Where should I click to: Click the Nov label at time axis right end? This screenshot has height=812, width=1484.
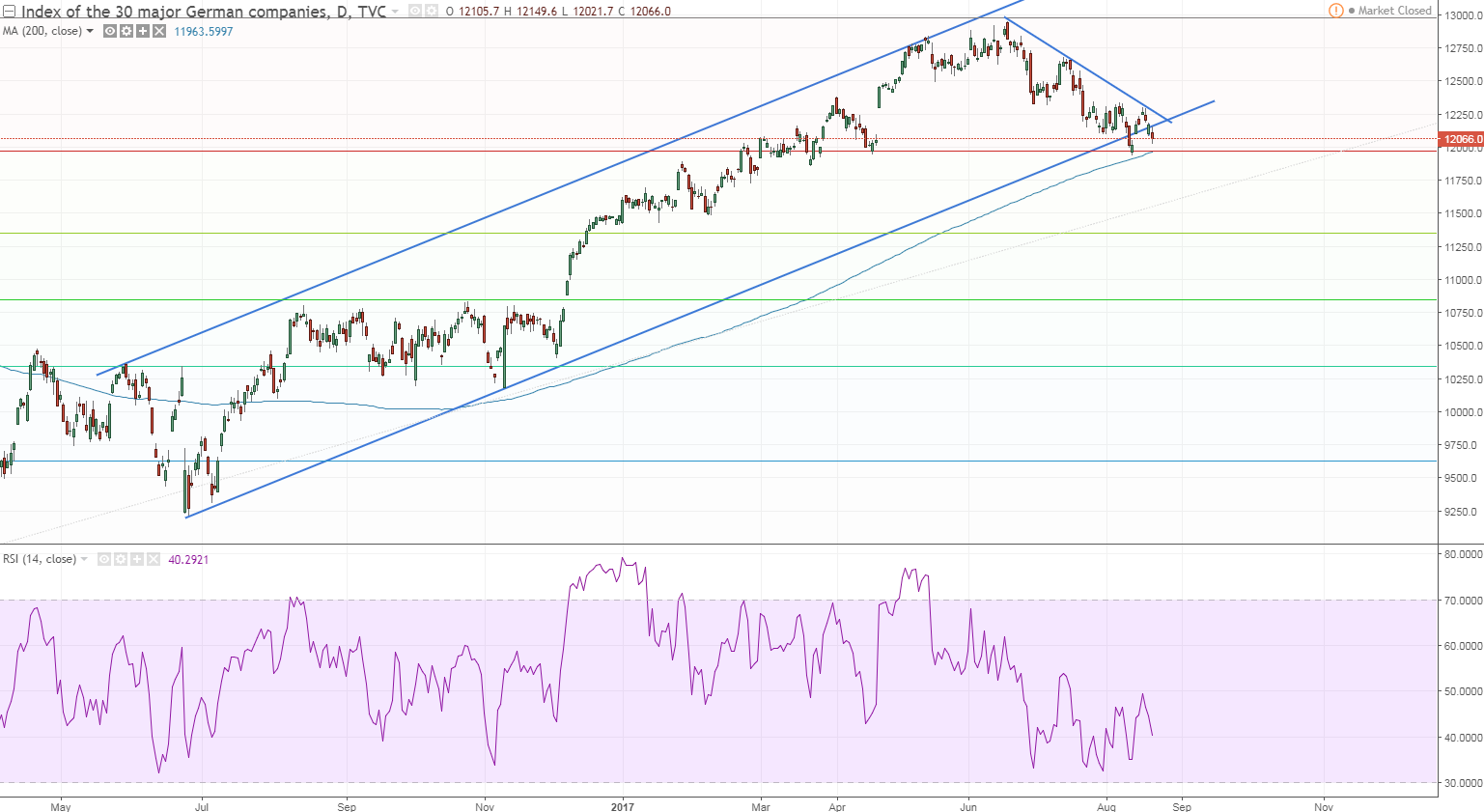tap(1324, 806)
